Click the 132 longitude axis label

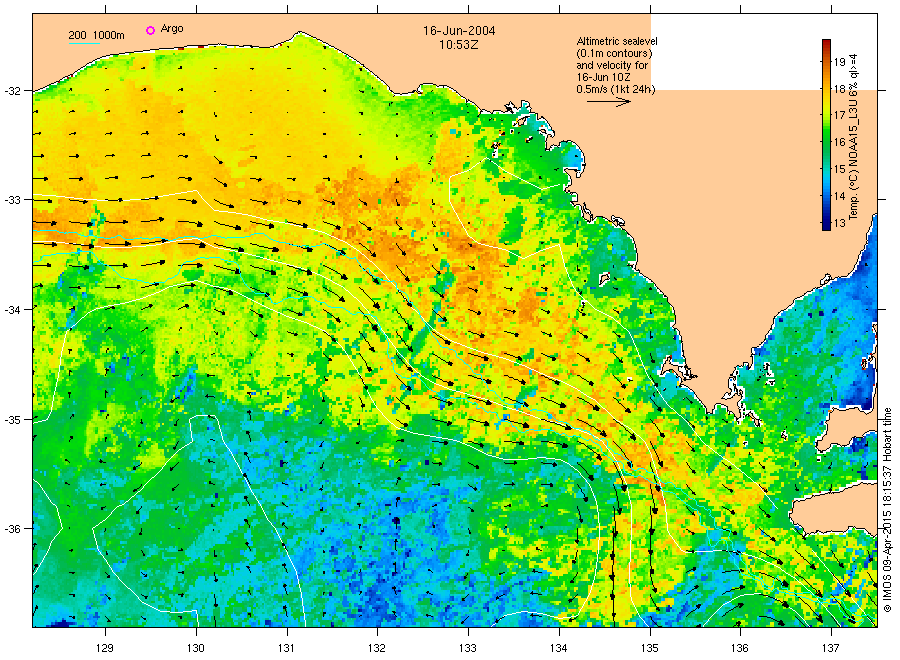(377, 649)
